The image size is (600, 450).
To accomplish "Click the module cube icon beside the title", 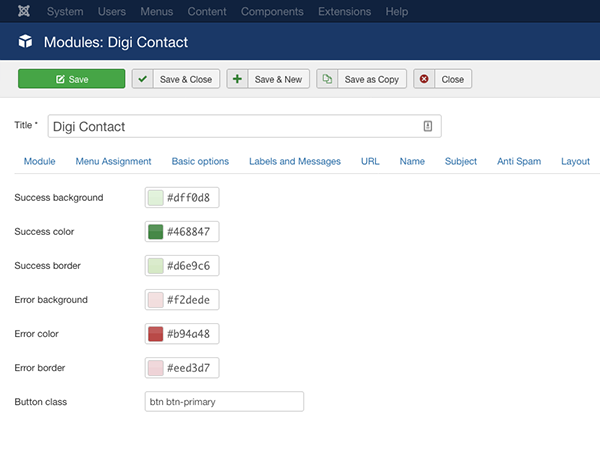I will click(25, 41).
